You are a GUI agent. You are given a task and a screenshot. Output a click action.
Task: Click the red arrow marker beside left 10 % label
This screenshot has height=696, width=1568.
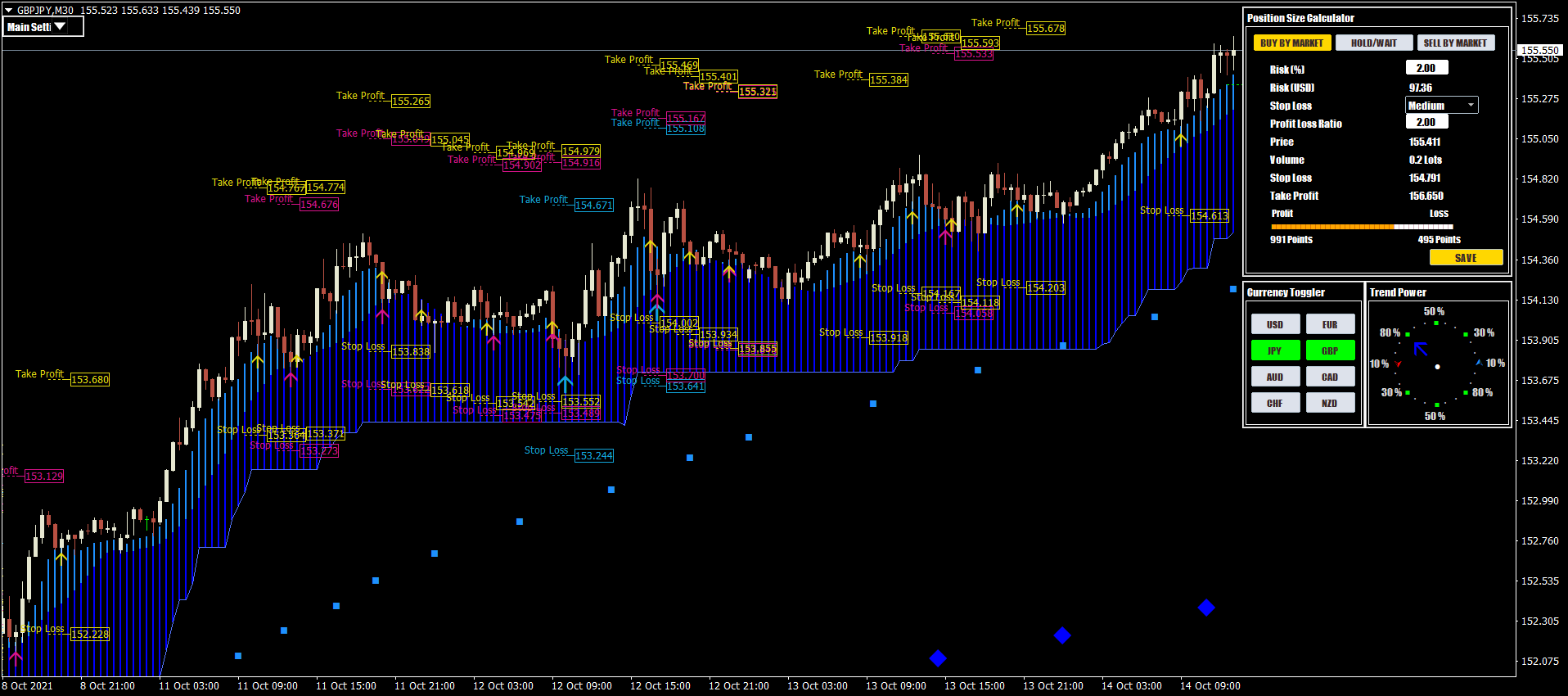[x=1398, y=364]
